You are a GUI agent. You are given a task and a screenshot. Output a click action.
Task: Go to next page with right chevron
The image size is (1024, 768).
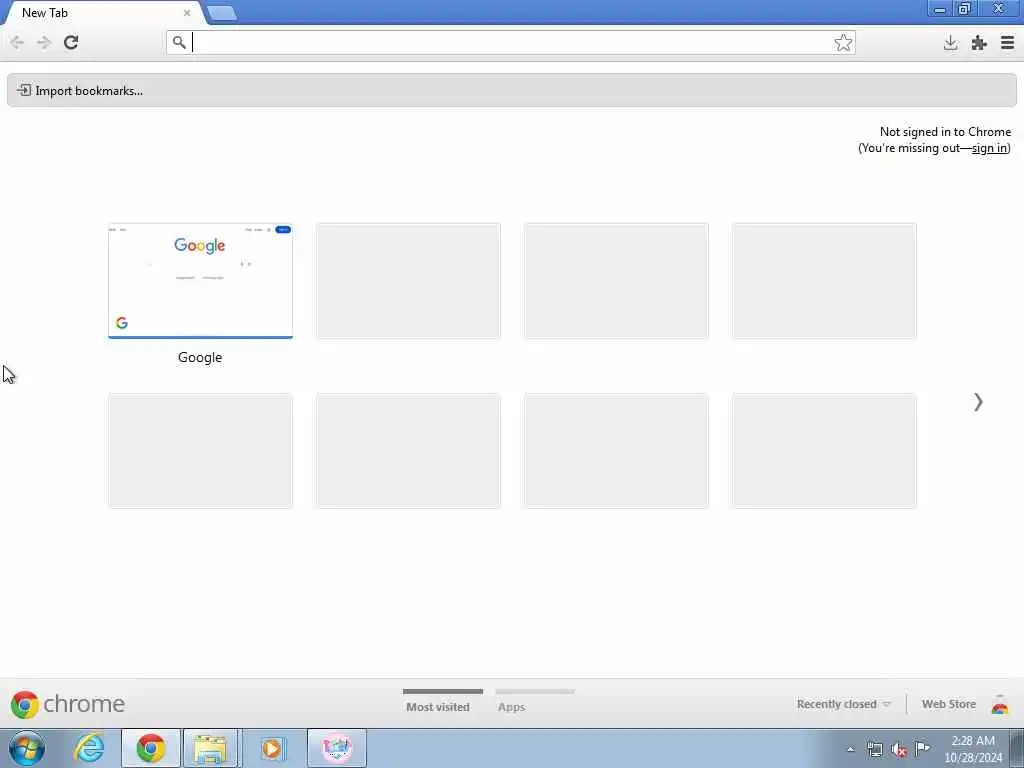coord(978,402)
